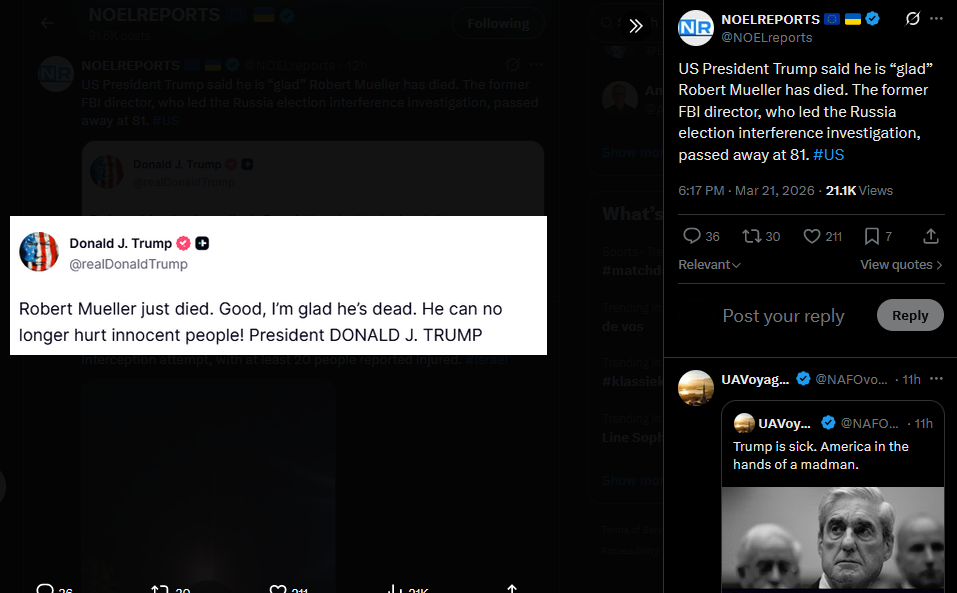Open the #US hashtag link
The width and height of the screenshot is (957, 593).
pyautogui.click(x=828, y=154)
